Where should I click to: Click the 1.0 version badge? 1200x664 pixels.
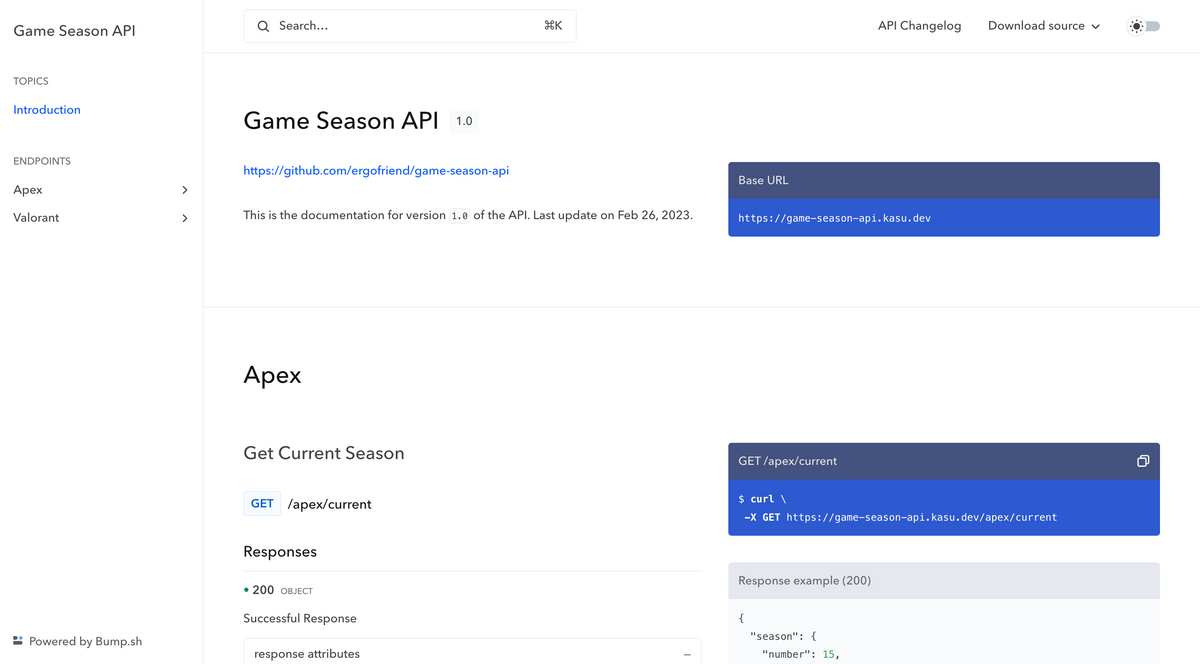(464, 120)
